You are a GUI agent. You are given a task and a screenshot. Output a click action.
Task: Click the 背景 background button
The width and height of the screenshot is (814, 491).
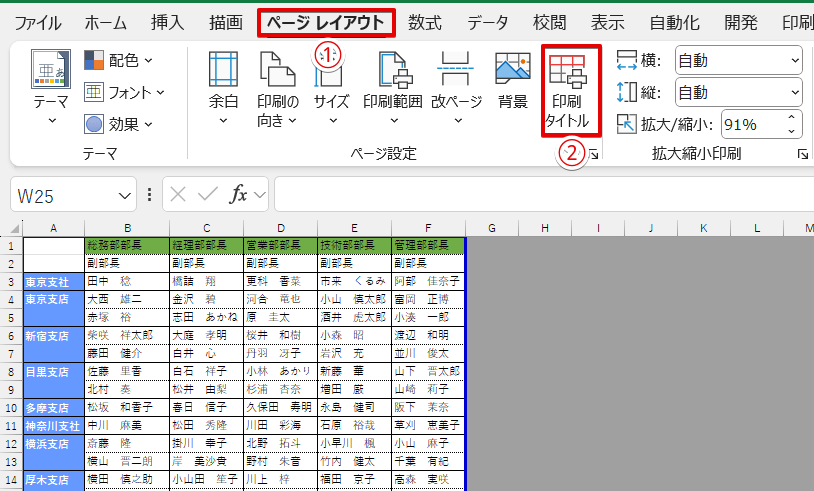click(x=513, y=80)
